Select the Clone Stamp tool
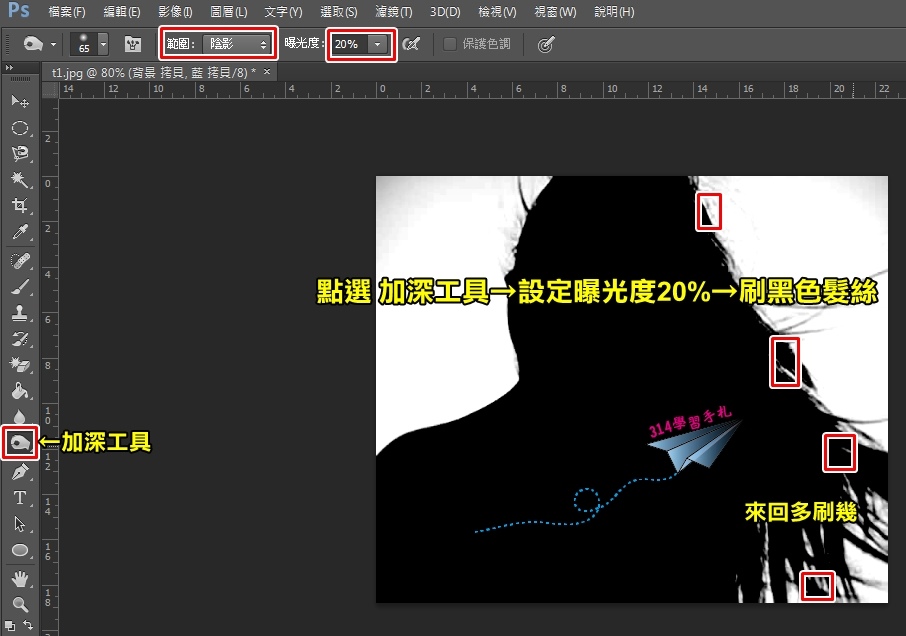 20,313
